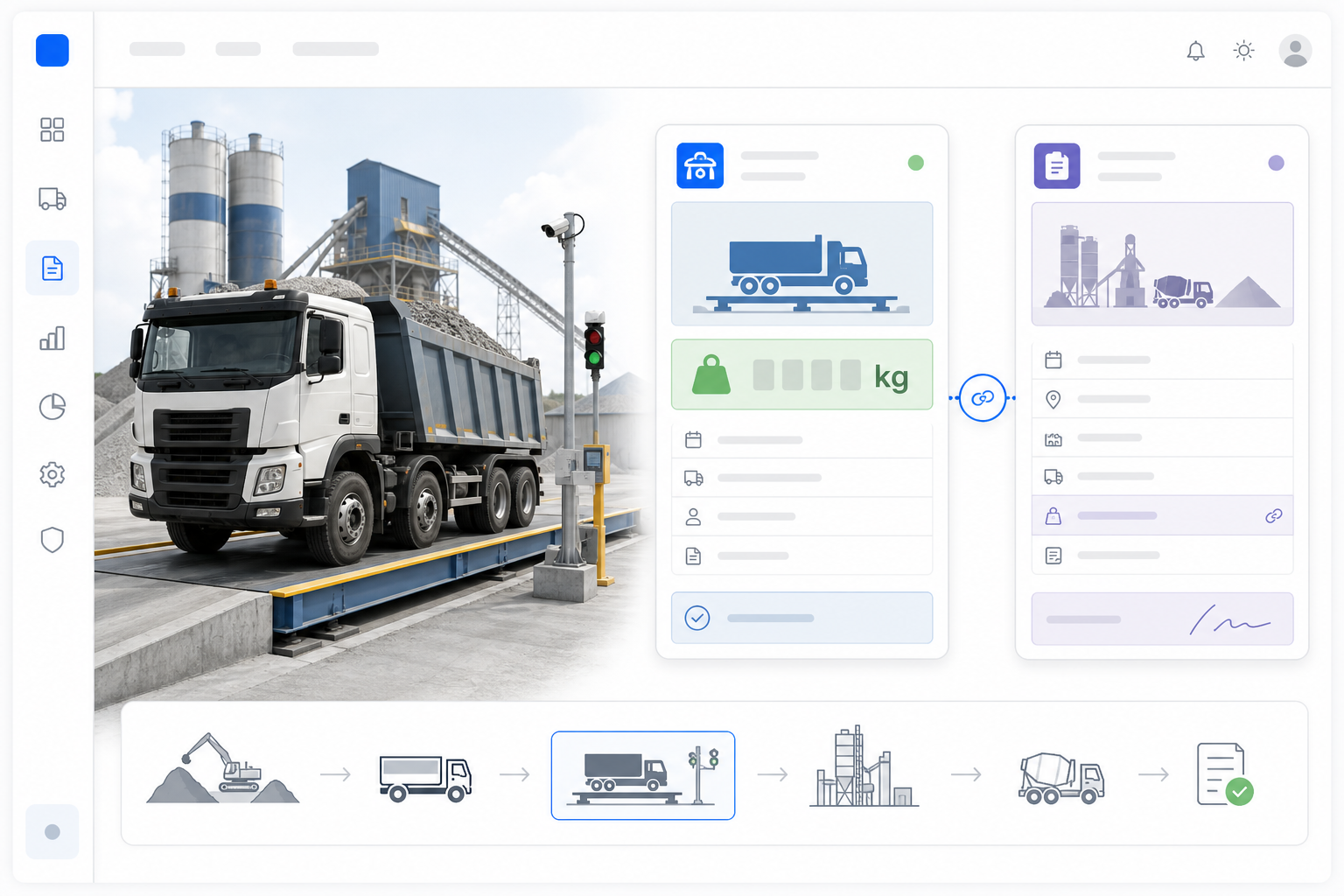Click the green weight icon beside kg

(x=711, y=375)
